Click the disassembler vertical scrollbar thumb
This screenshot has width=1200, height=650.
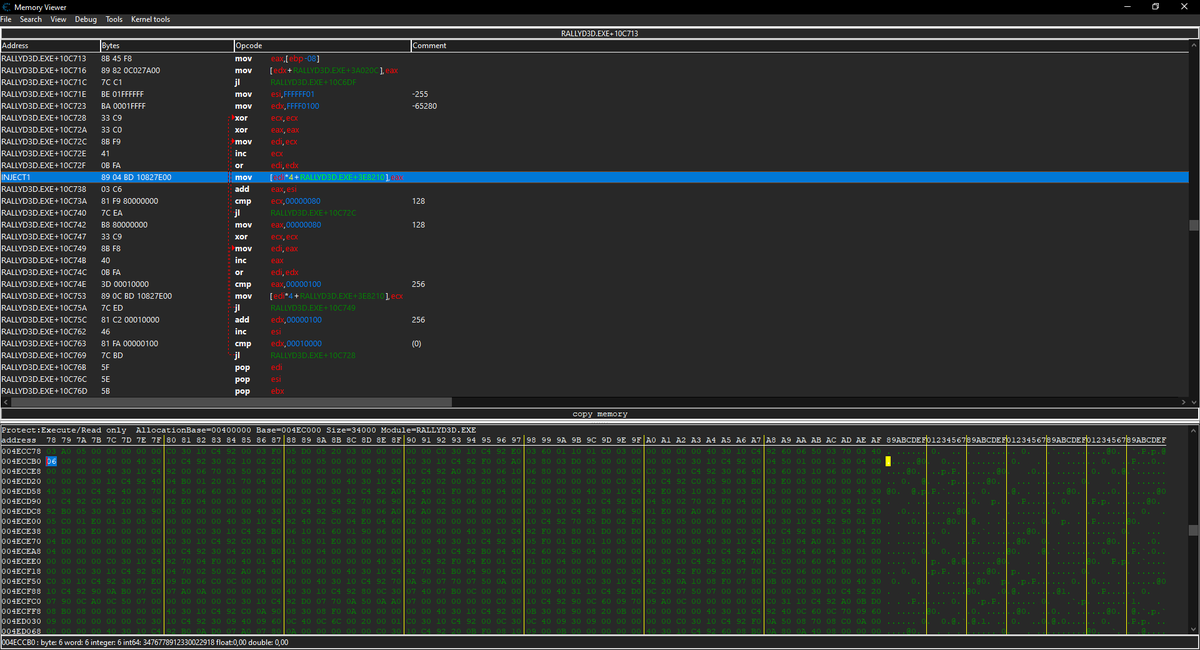1194,225
